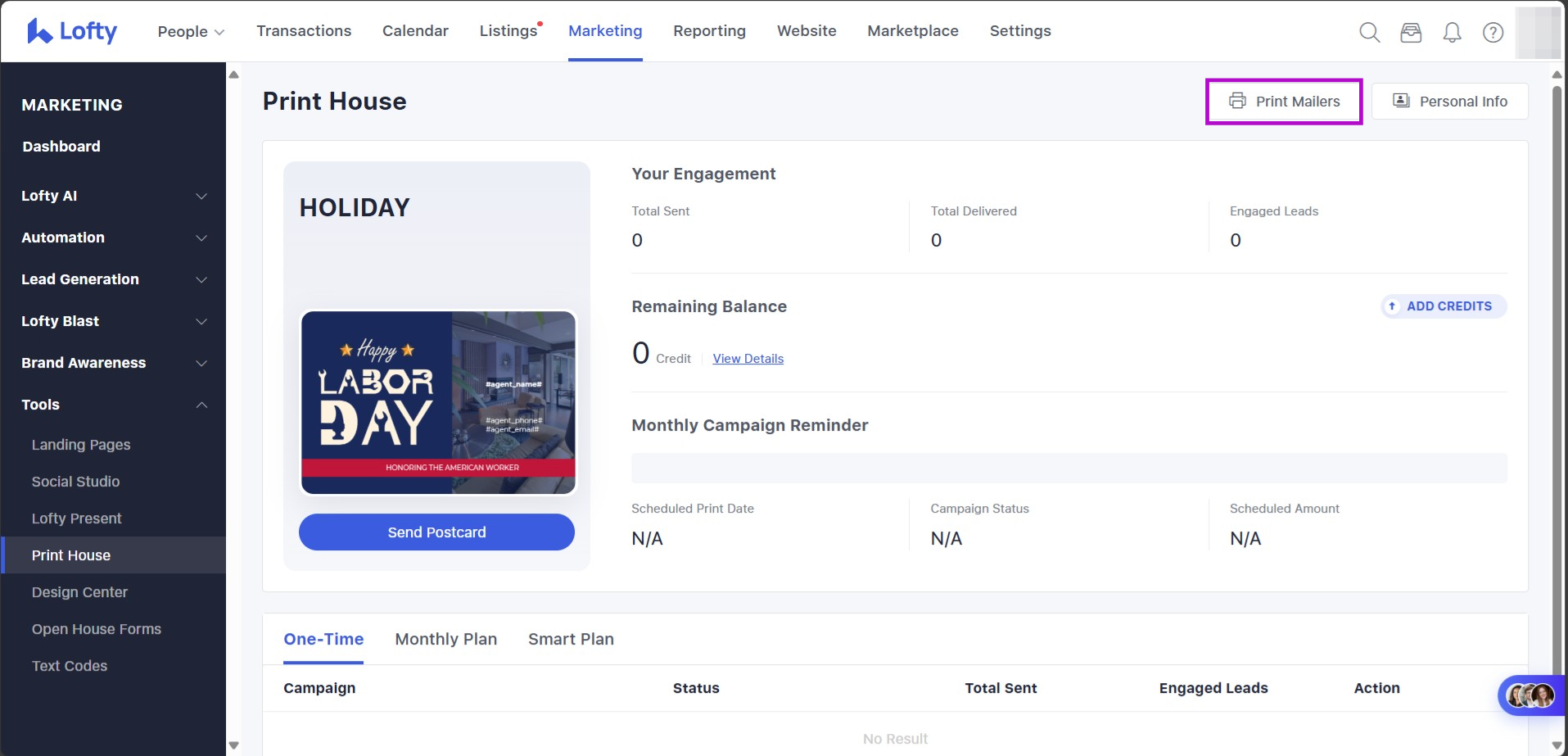Click the Labor Day postcard thumbnail
The image size is (1568, 756).
(x=438, y=402)
